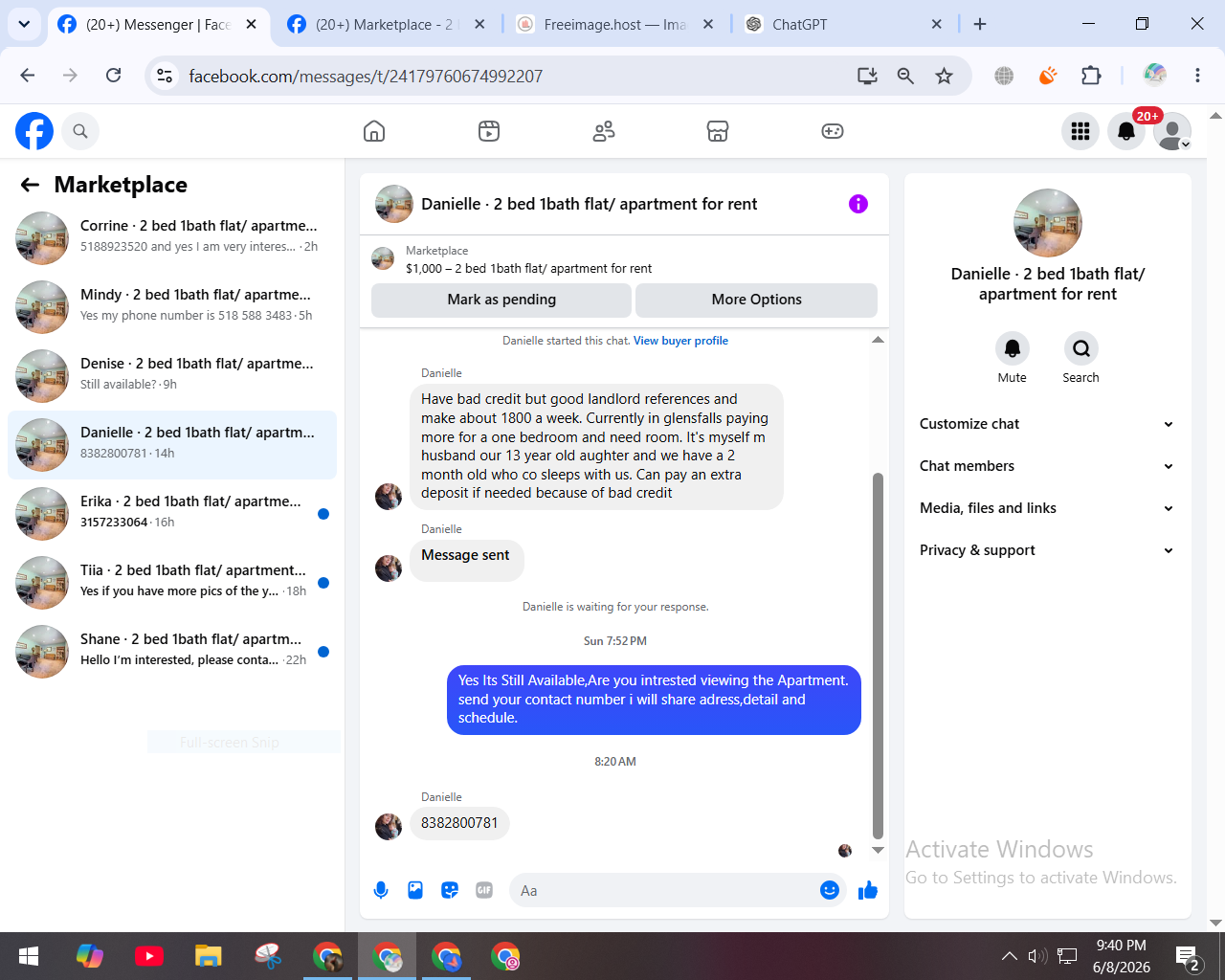Expand the Customize chat section
1225x980 pixels.
(x=1047, y=424)
